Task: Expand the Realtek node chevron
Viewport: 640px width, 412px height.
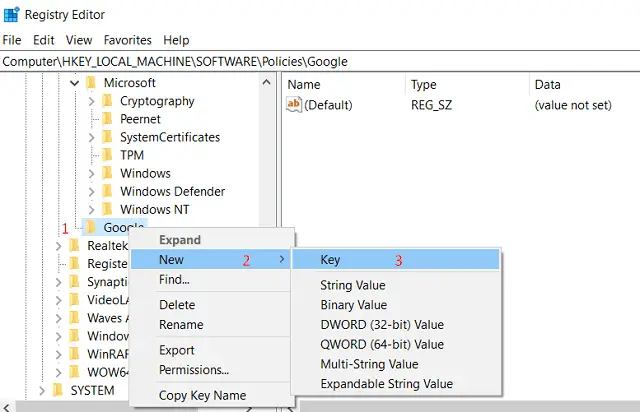Action: (x=59, y=246)
